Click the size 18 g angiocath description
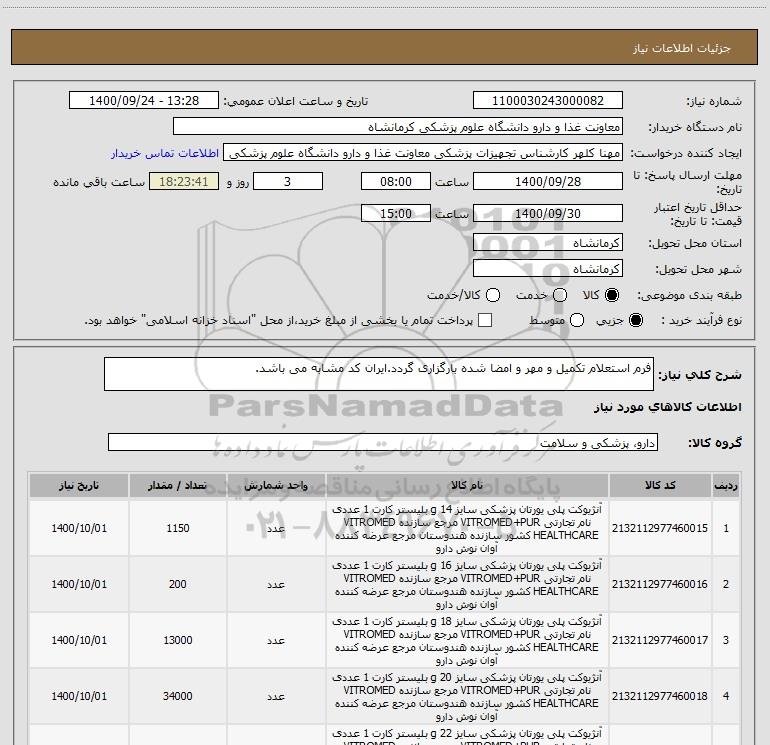Screen dimensions: 770x745 pyautogui.click(x=467, y=640)
